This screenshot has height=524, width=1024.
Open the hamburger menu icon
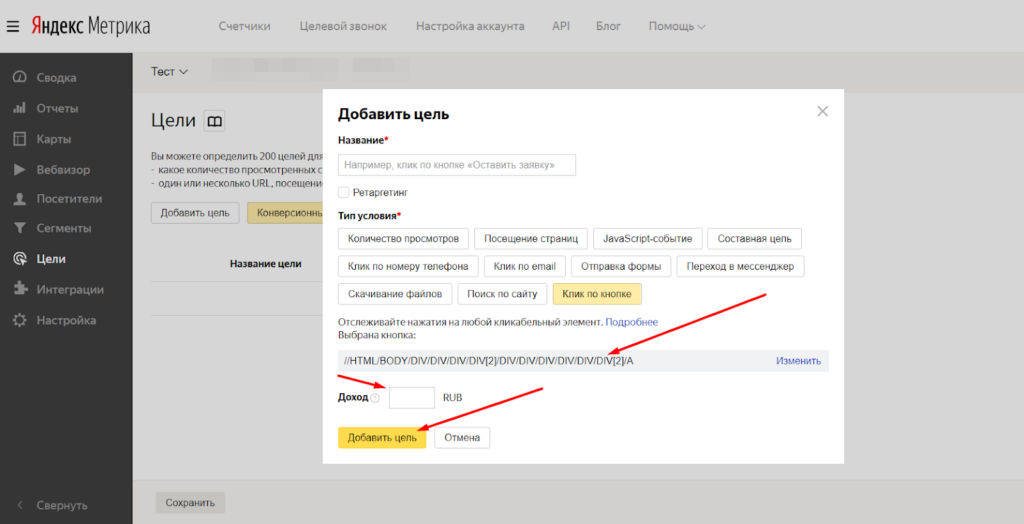click(12, 26)
